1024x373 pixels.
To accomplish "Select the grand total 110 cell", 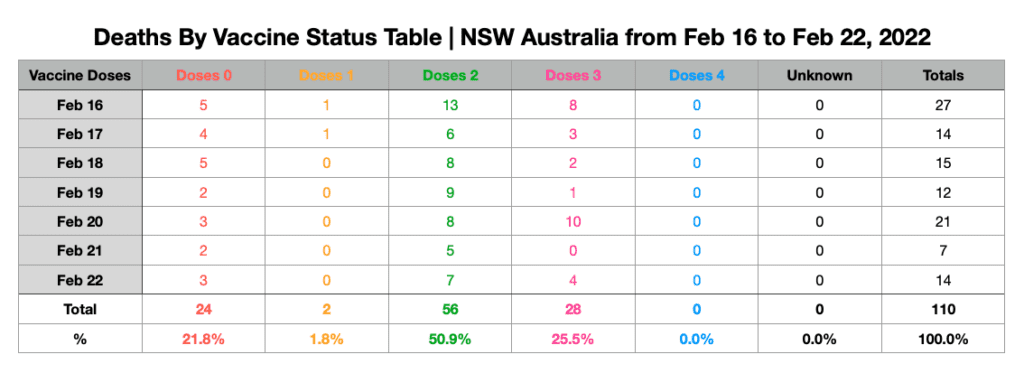I will click(943, 309).
